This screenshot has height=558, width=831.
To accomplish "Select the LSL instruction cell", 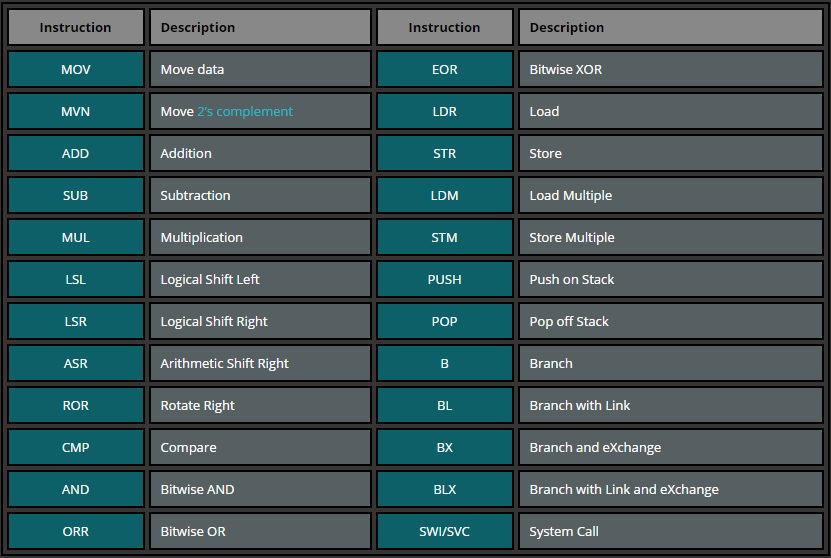I will 76,280.
